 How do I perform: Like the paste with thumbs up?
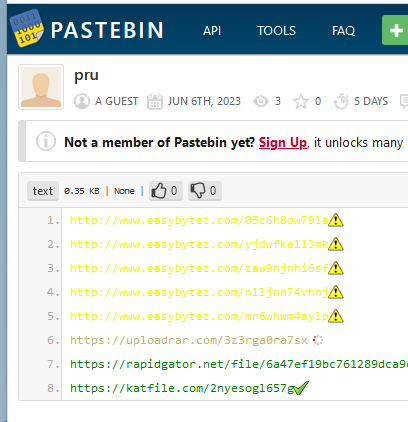pyautogui.click(x=165, y=191)
